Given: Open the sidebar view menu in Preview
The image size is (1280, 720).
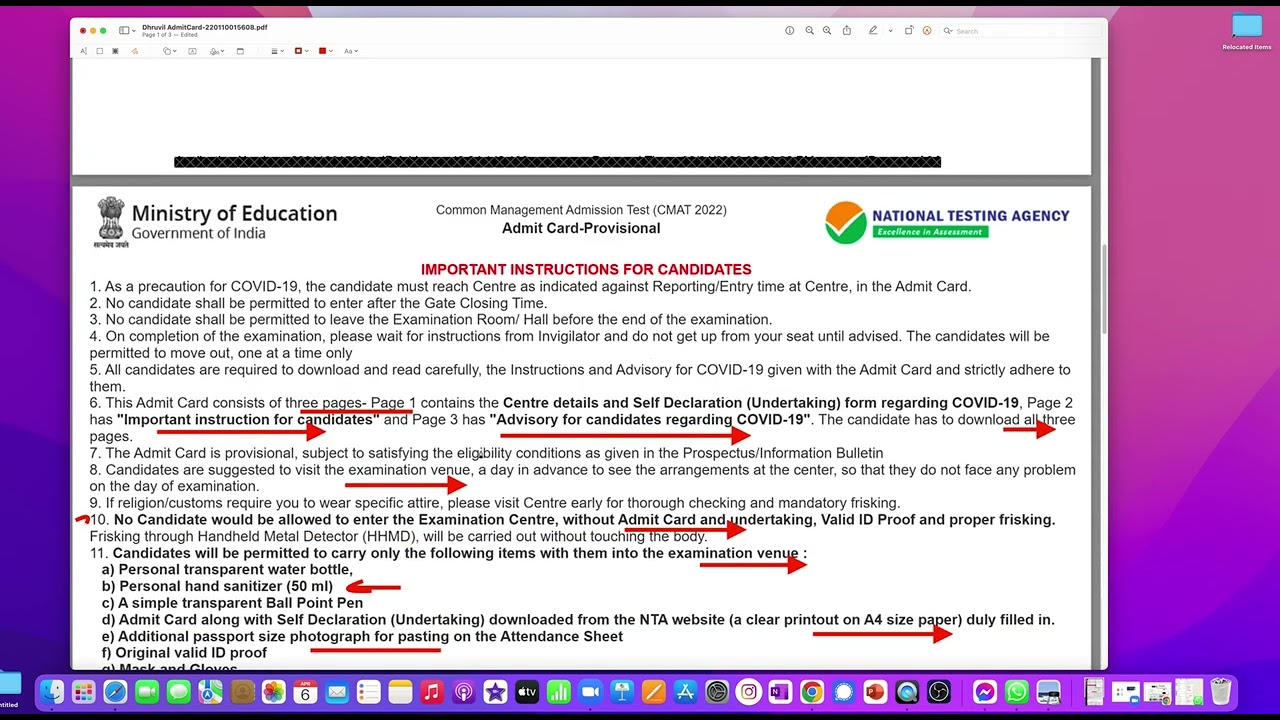Looking at the screenshot, I should pyautogui.click(x=128, y=31).
